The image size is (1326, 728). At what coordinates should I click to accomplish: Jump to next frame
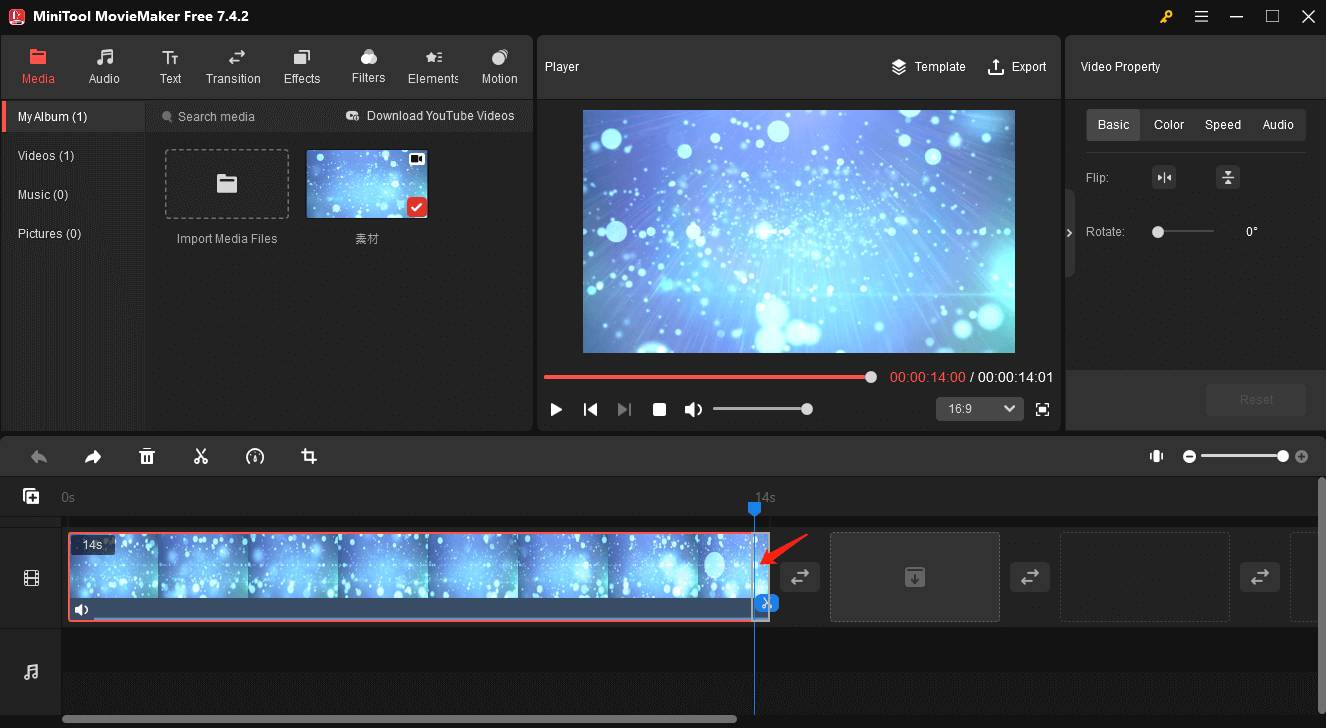[625, 409]
